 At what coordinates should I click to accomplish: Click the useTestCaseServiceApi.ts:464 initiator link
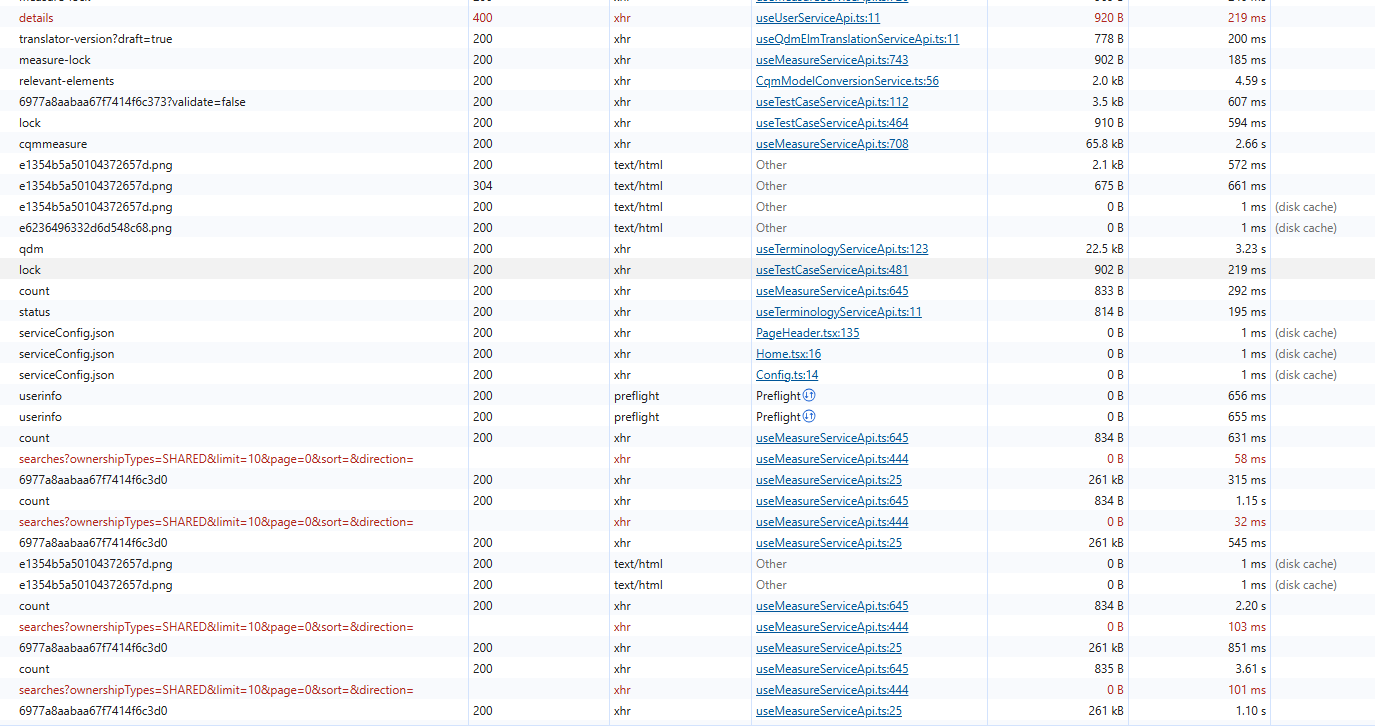pos(832,123)
